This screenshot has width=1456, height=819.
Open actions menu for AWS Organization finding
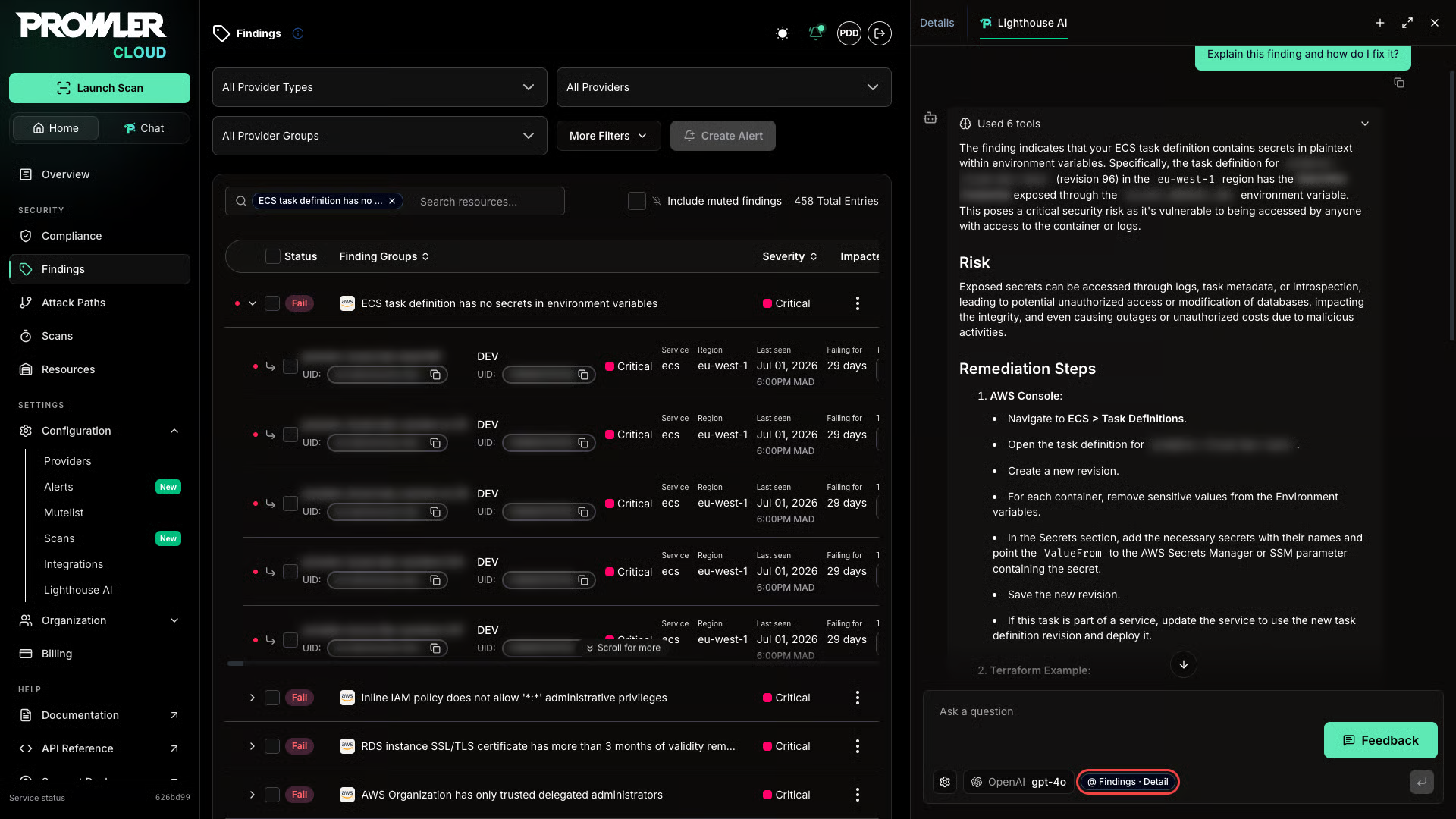point(858,795)
